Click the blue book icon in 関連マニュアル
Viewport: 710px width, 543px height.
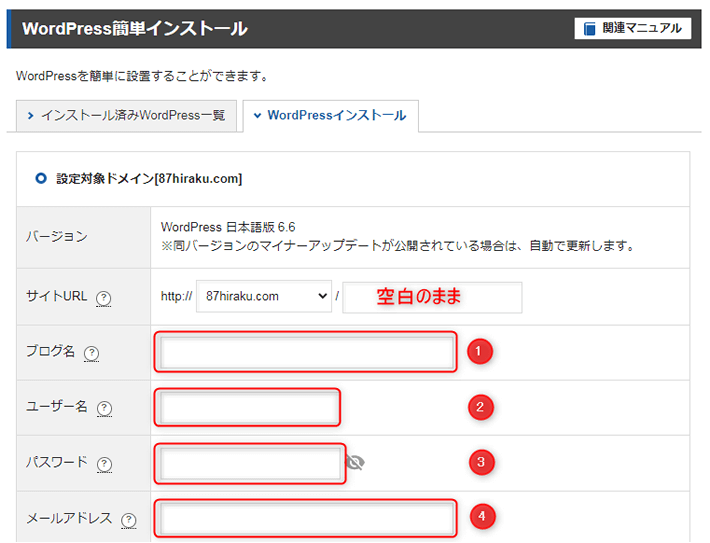pyautogui.click(x=590, y=29)
